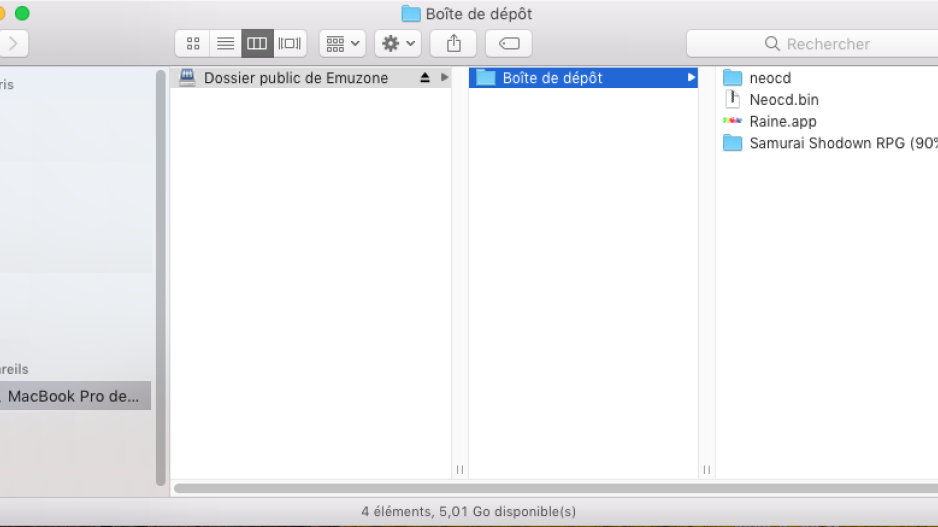
Task: Open the group-by arrangement dropdown
Action: tap(342, 44)
